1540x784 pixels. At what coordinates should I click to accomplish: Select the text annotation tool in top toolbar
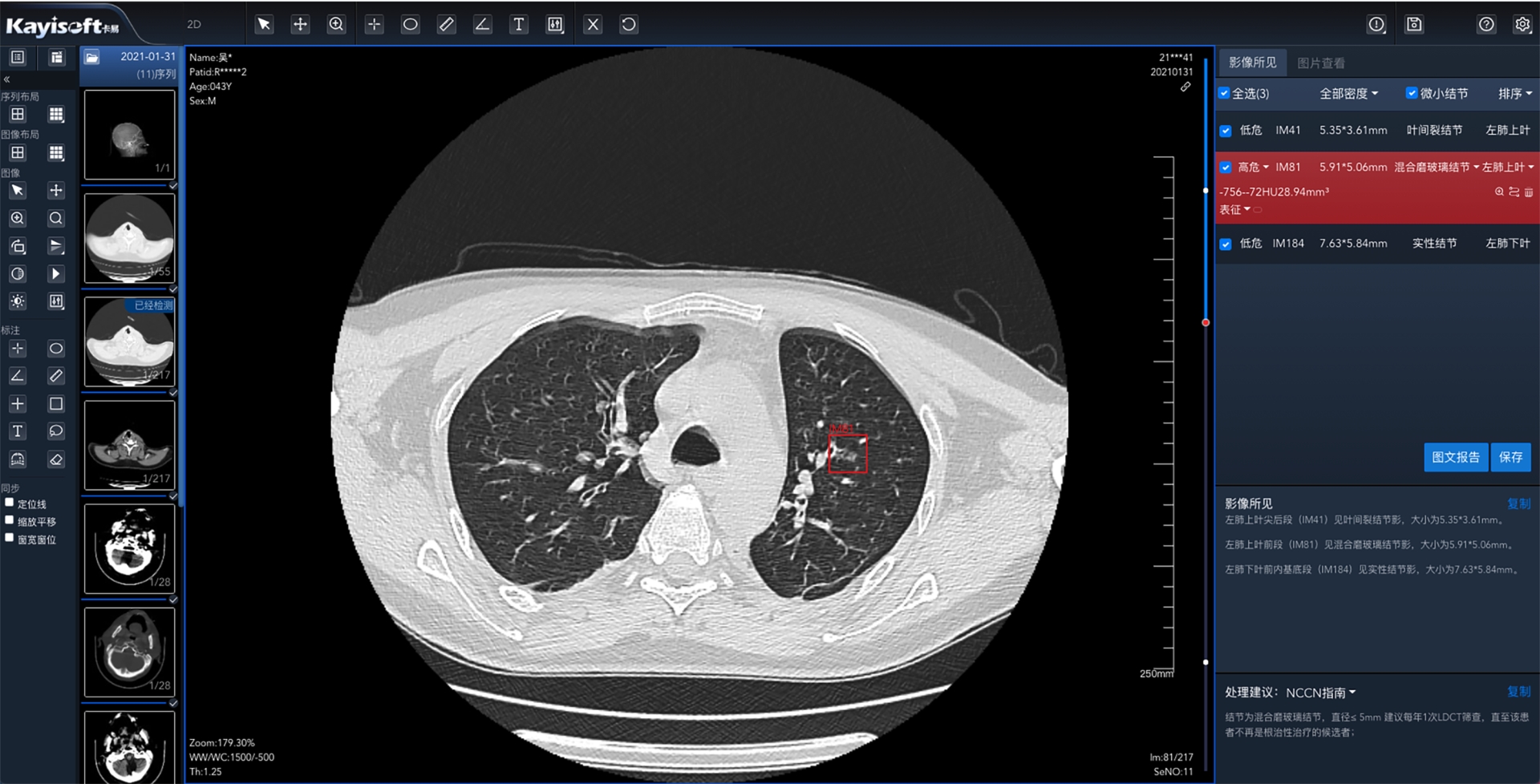point(519,24)
